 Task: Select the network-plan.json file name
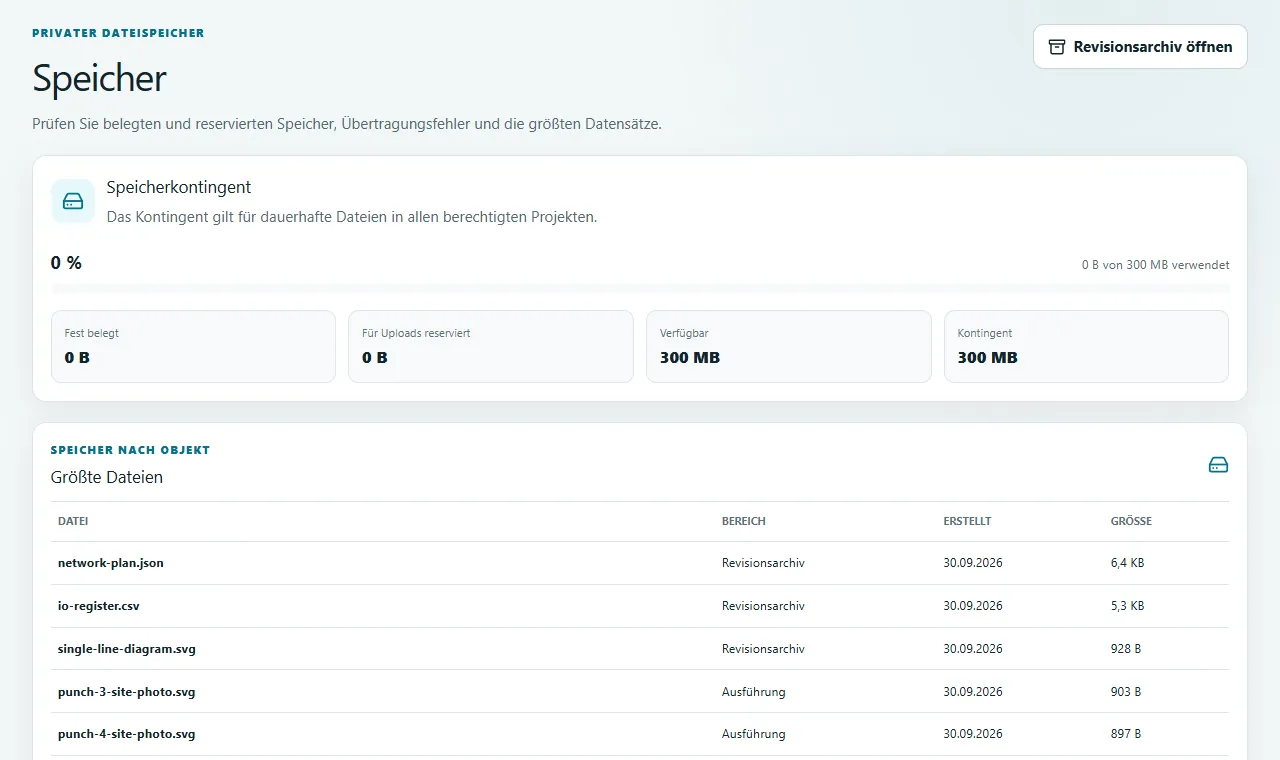click(x=111, y=563)
